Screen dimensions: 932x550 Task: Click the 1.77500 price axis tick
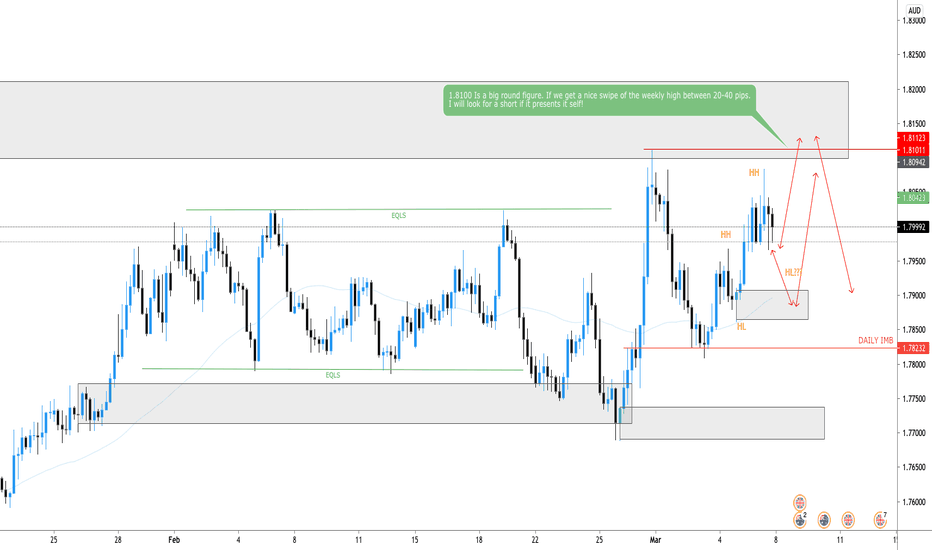(x=914, y=398)
